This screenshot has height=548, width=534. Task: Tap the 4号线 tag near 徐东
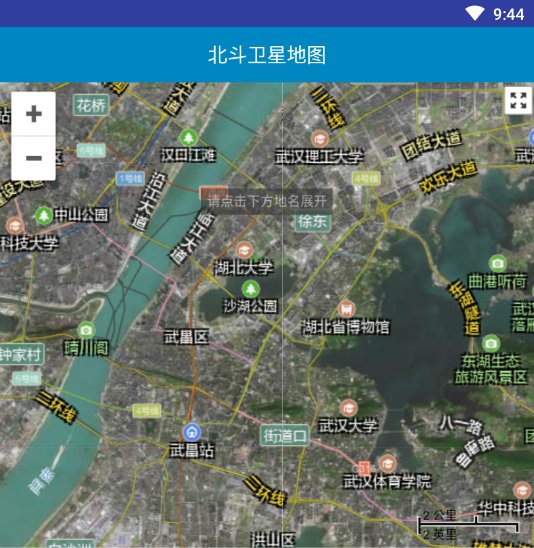point(366,179)
